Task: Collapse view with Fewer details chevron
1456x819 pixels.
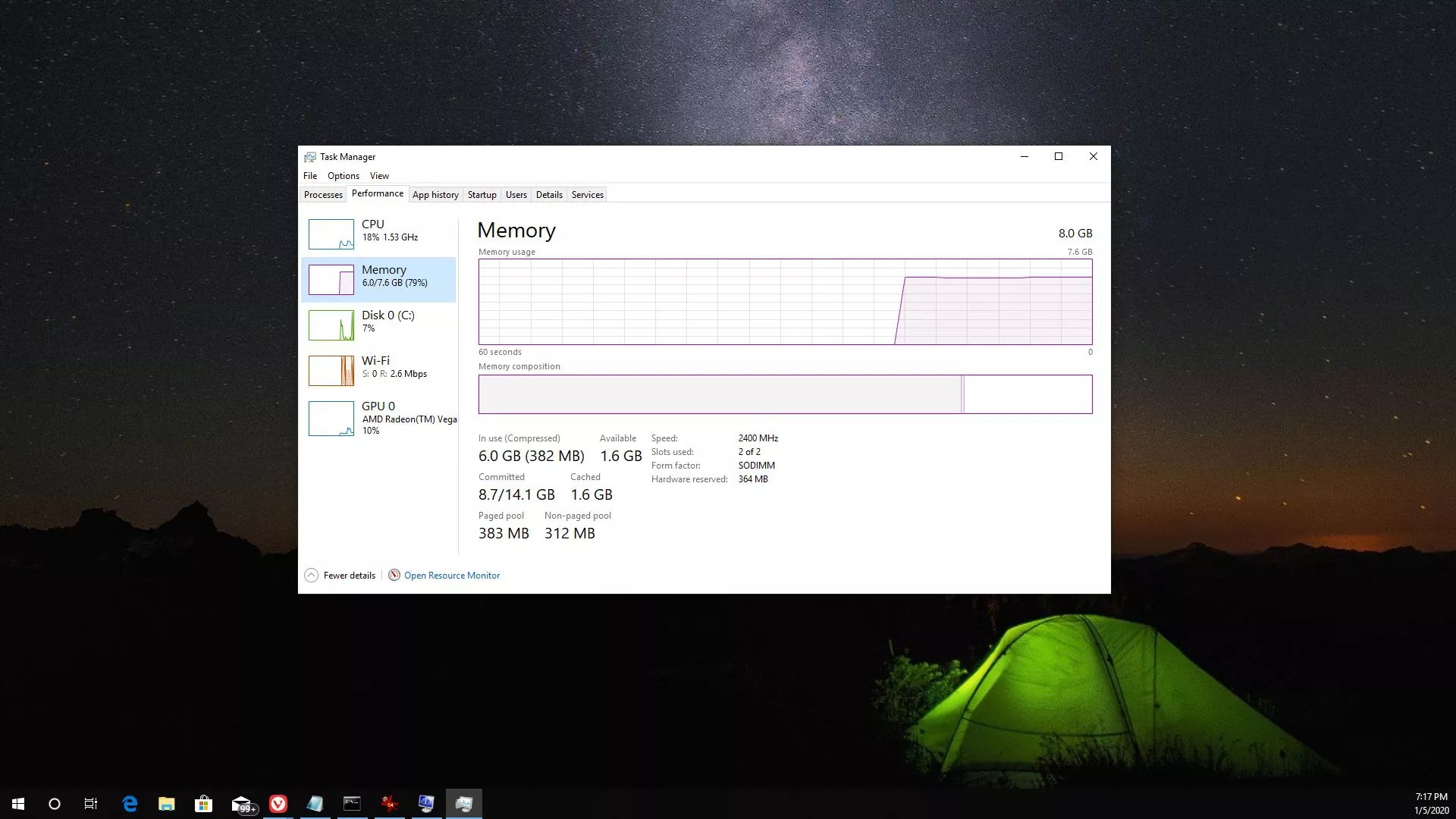Action: point(311,575)
